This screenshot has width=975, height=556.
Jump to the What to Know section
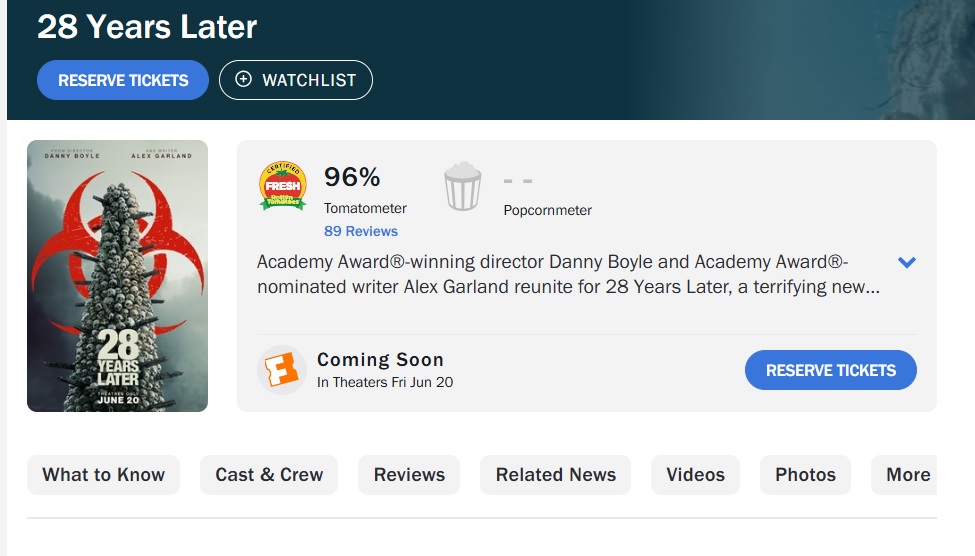[x=103, y=475]
